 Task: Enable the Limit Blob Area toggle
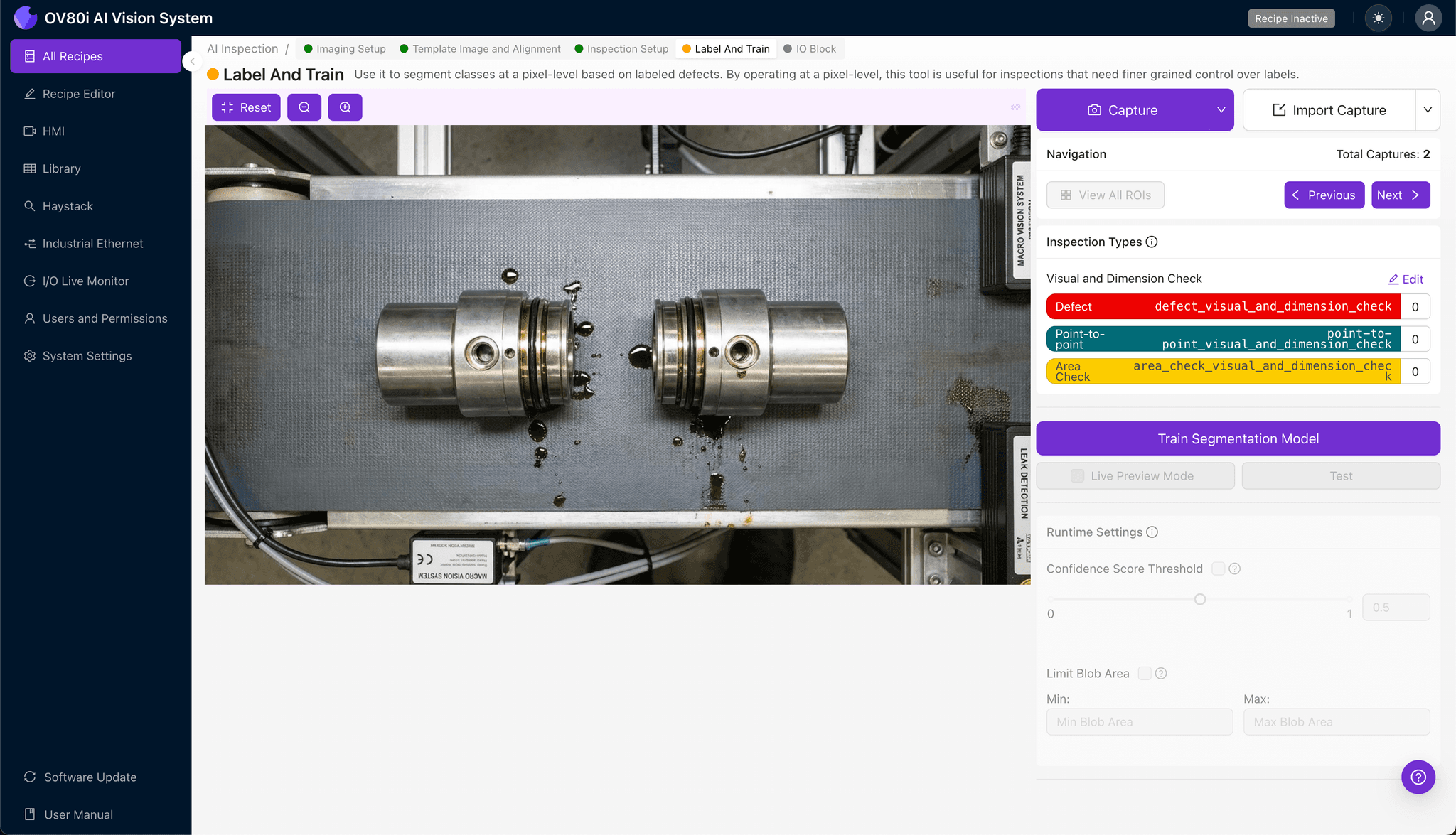pyautogui.click(x=1144, y=673)
